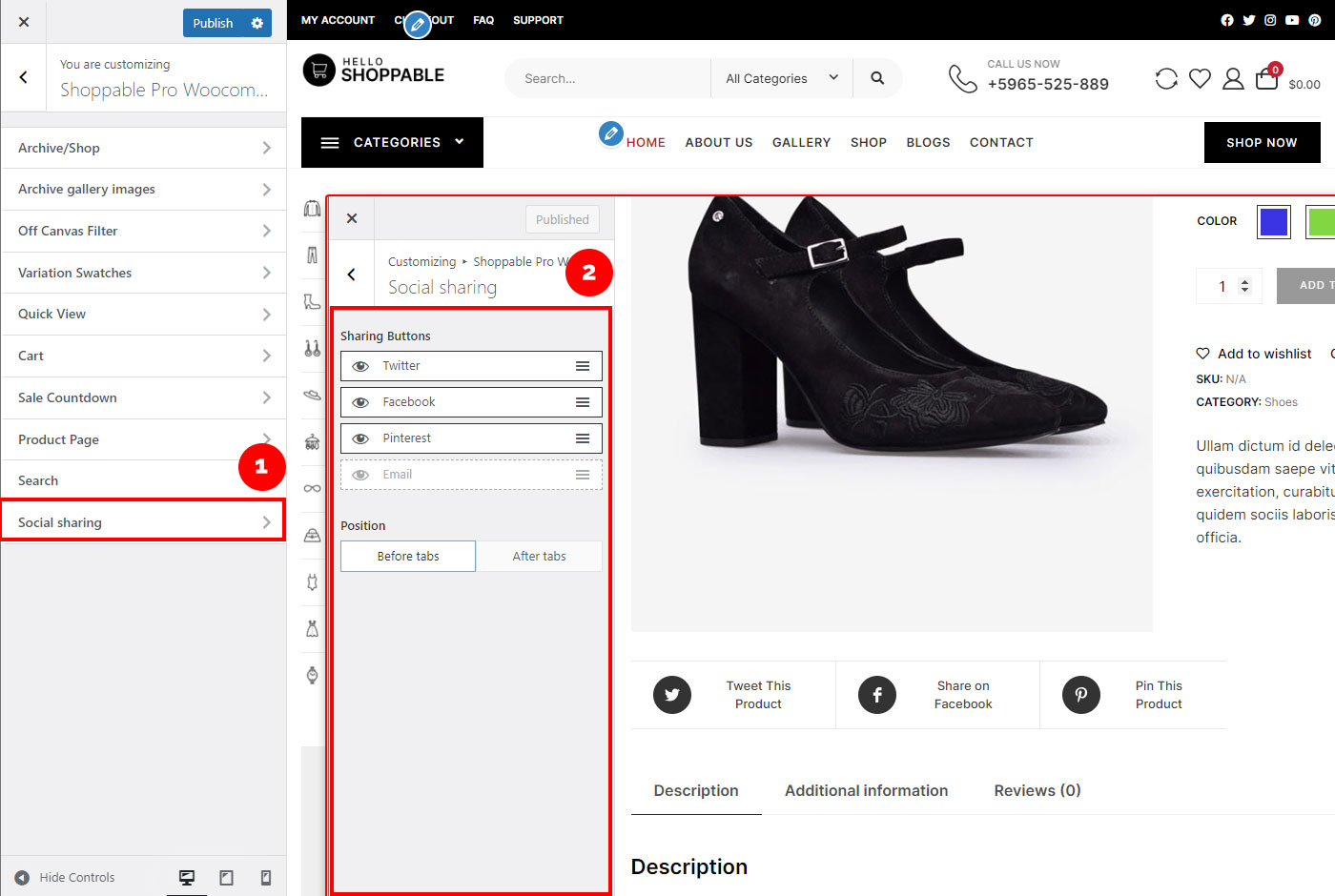Click the Share on Facebook round icon

pos(877,695)
